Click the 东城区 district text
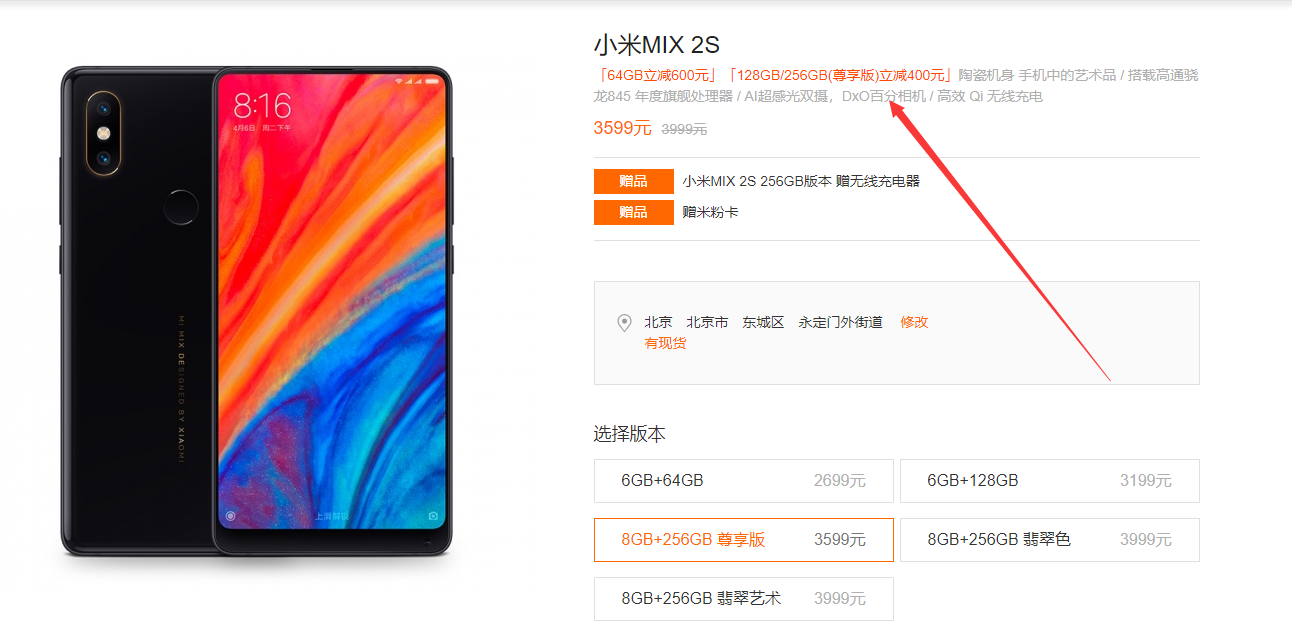 763,322
